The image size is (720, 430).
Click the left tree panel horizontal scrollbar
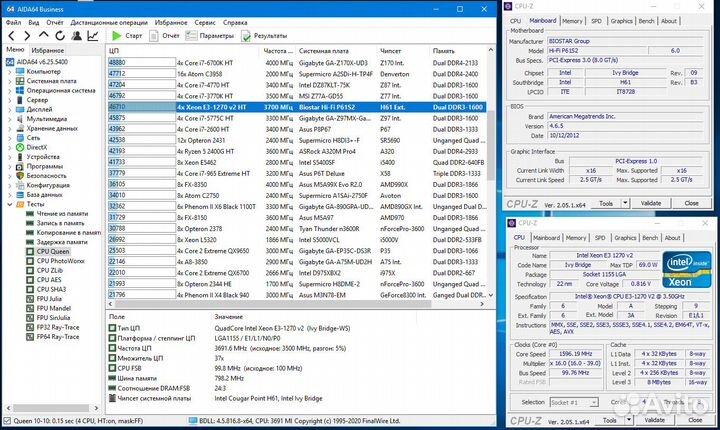[x=51, y=408]
